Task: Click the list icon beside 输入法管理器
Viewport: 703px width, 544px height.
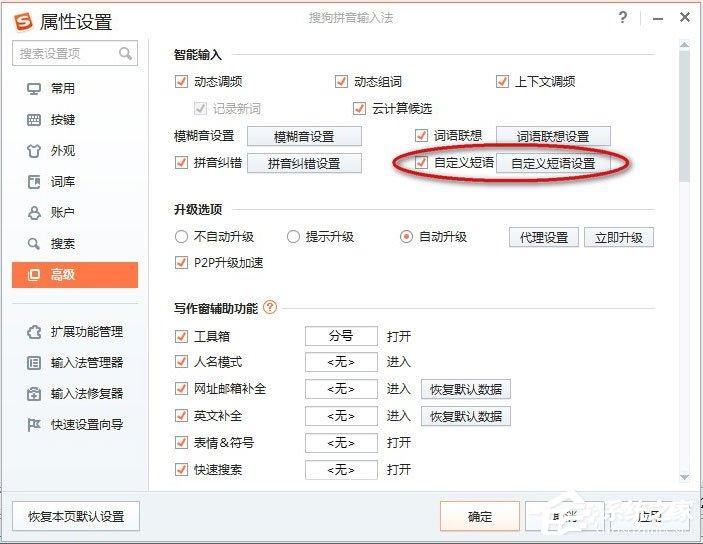Action: click(34, 362)
